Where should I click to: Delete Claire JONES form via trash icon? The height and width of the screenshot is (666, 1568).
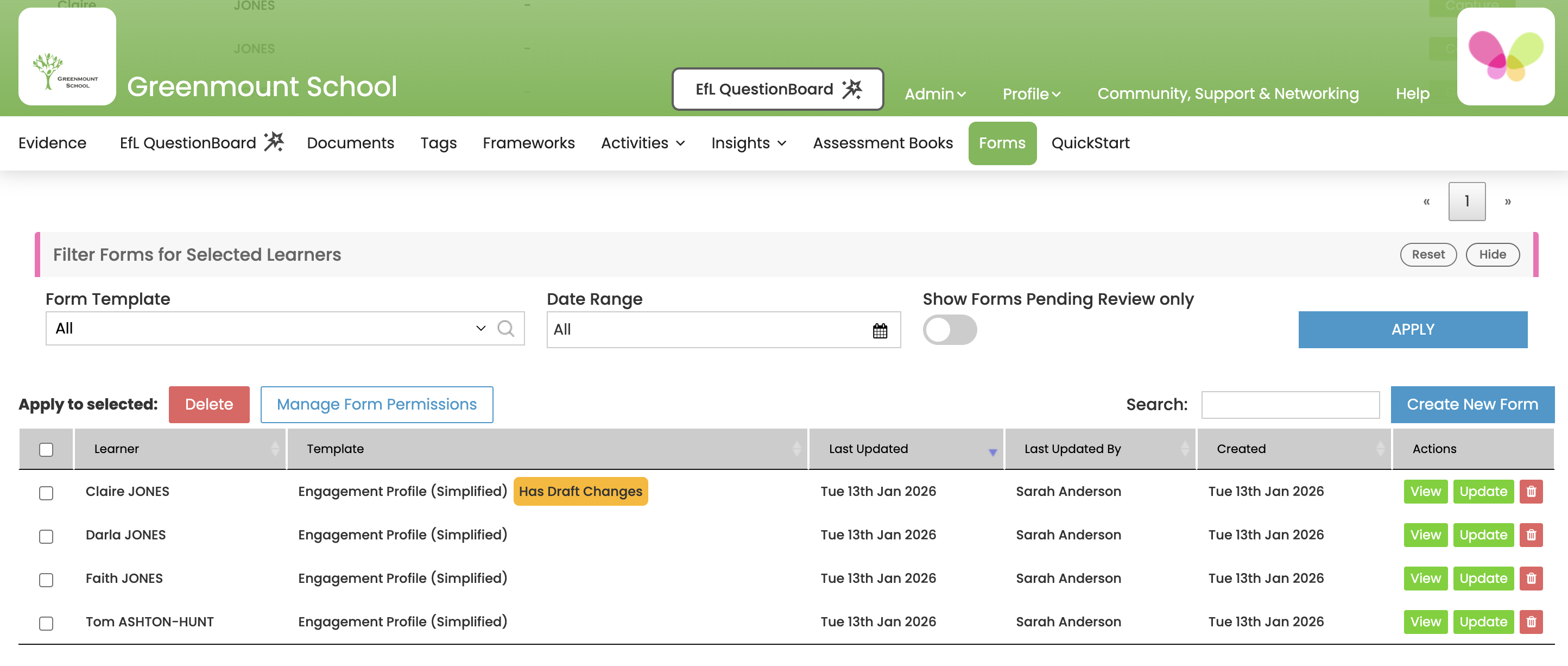pyautogui.click(x=1532, y=491)
